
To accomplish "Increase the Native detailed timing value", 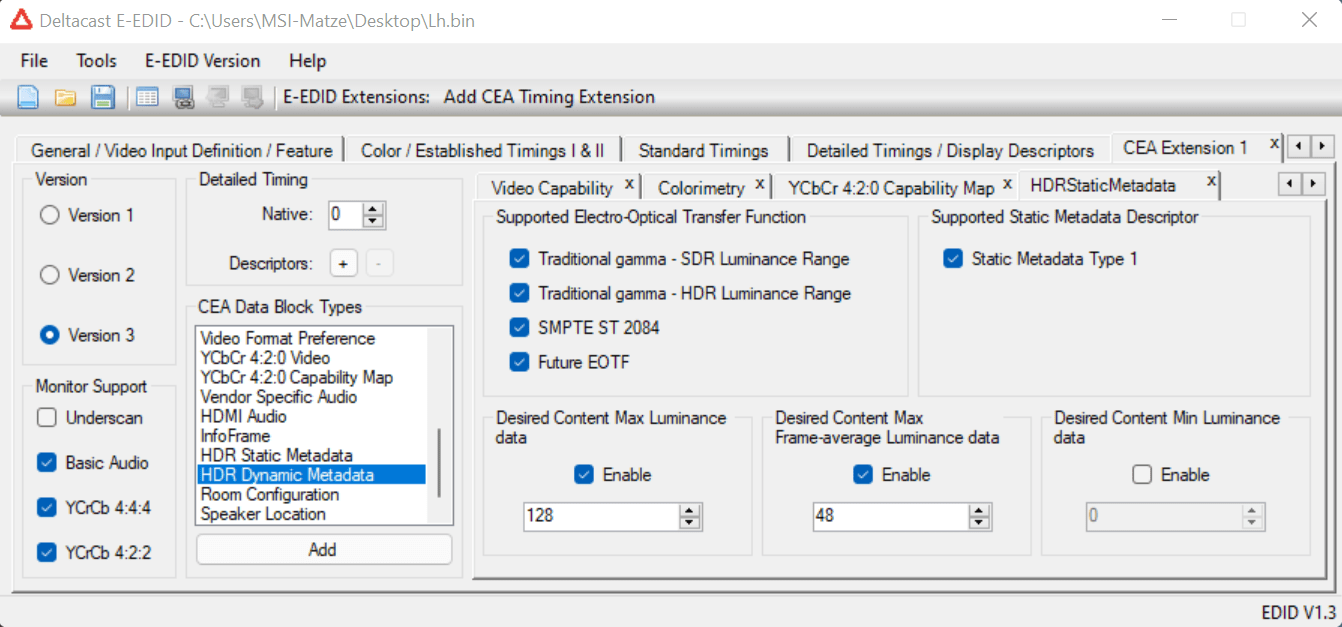I will (373, 209).
